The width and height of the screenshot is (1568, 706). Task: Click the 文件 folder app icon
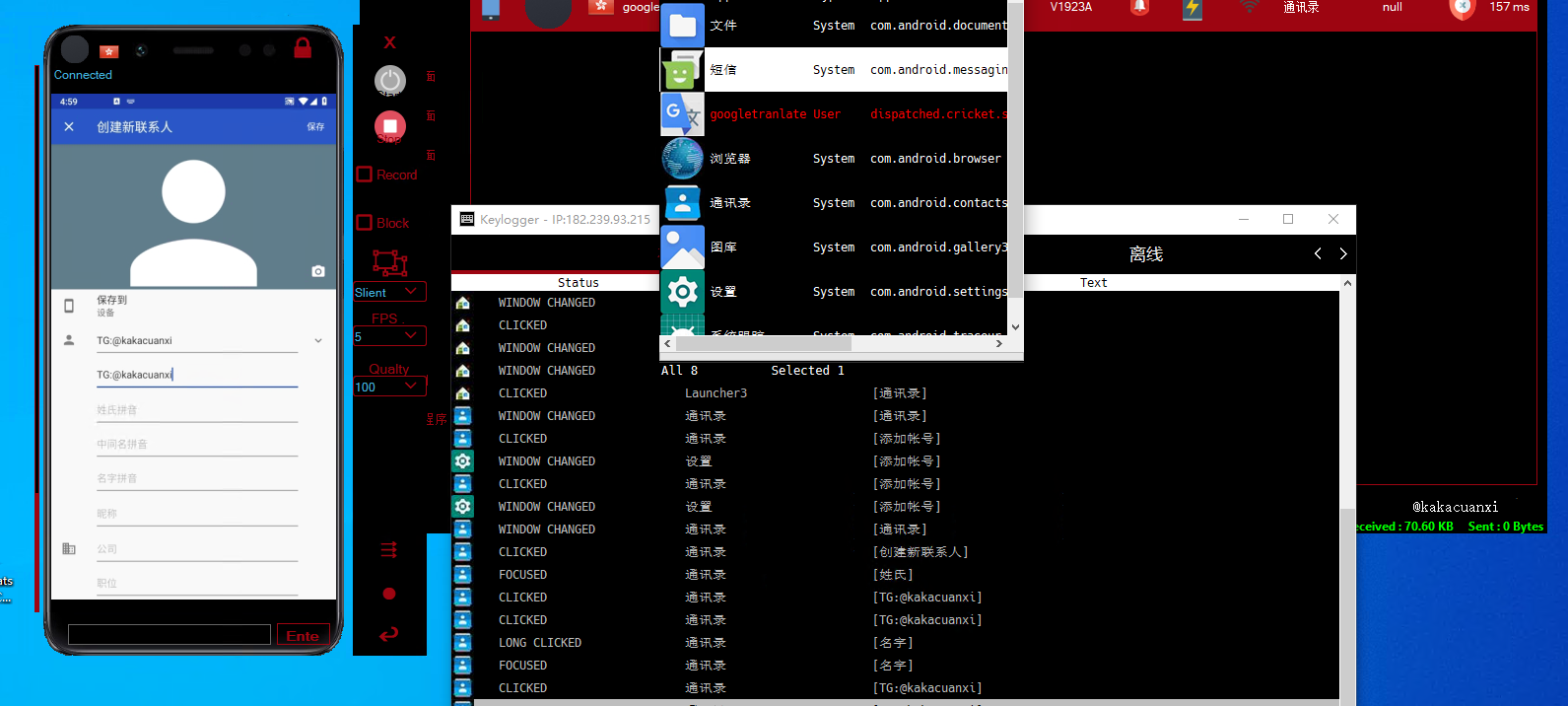click(x=683, y=25)
